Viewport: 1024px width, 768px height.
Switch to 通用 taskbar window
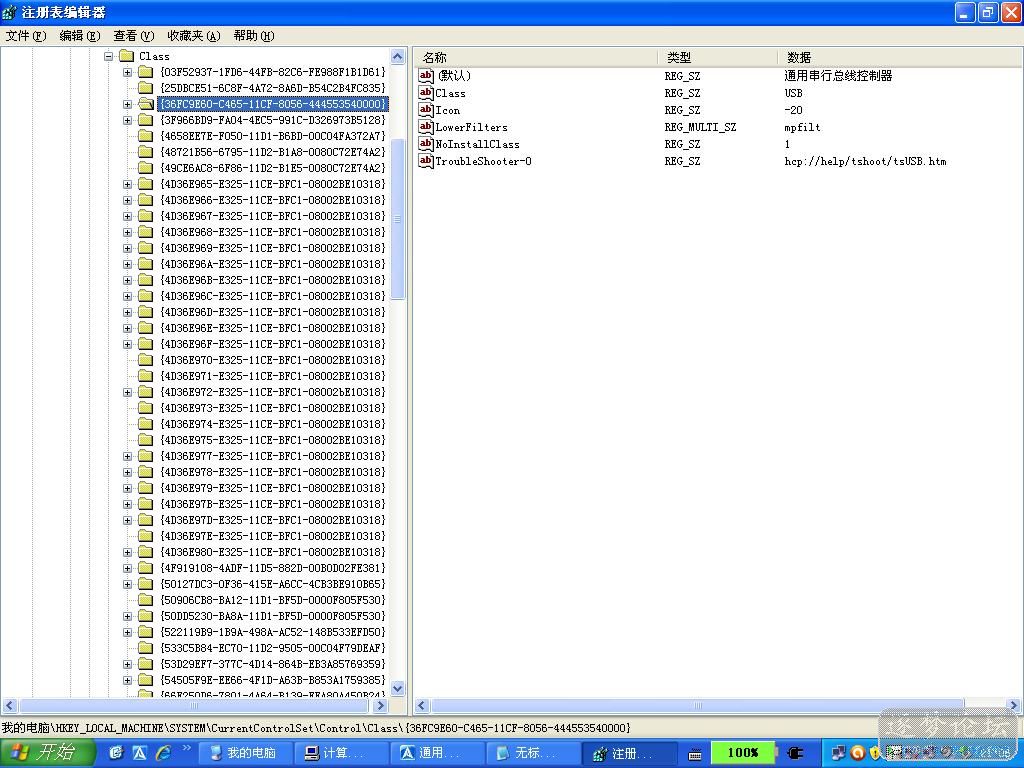[438, 753]
